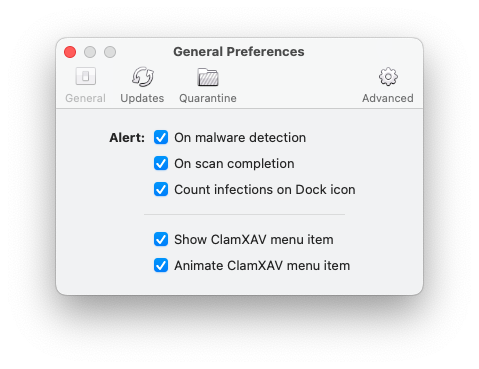Viewport: 479px width, 369px height.
Task: Switch to the Updates tab label
Action: 142,98
